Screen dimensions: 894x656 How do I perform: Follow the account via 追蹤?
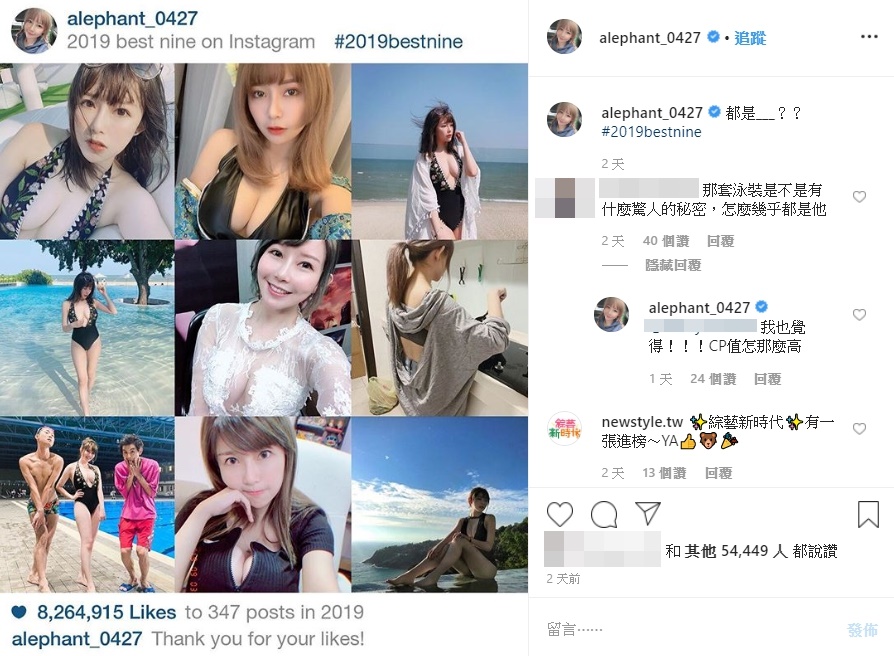(750, 38)
